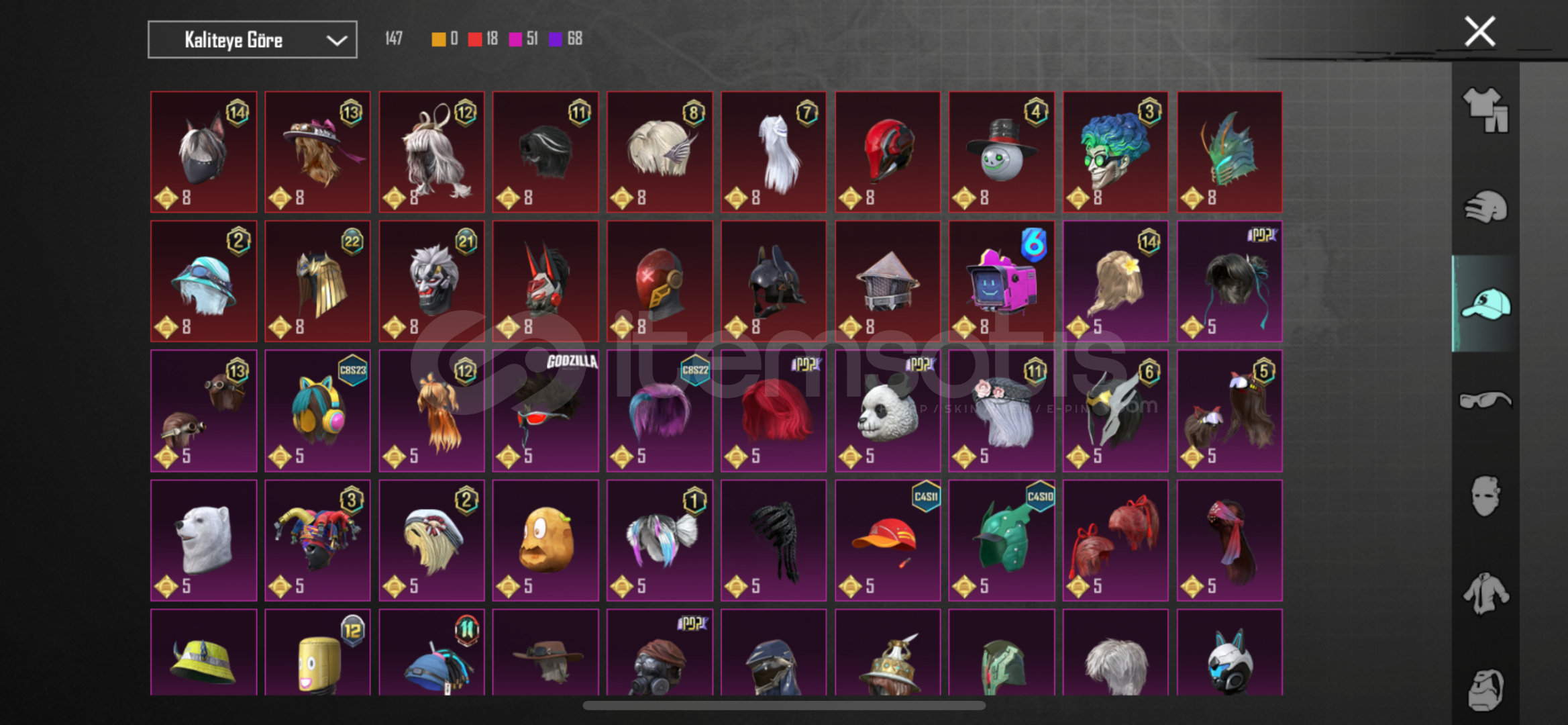Viewport: 1568px width, 725px height.
Task: Pick the potato head item
Action: pyautogui.click(x=545, y=540)
